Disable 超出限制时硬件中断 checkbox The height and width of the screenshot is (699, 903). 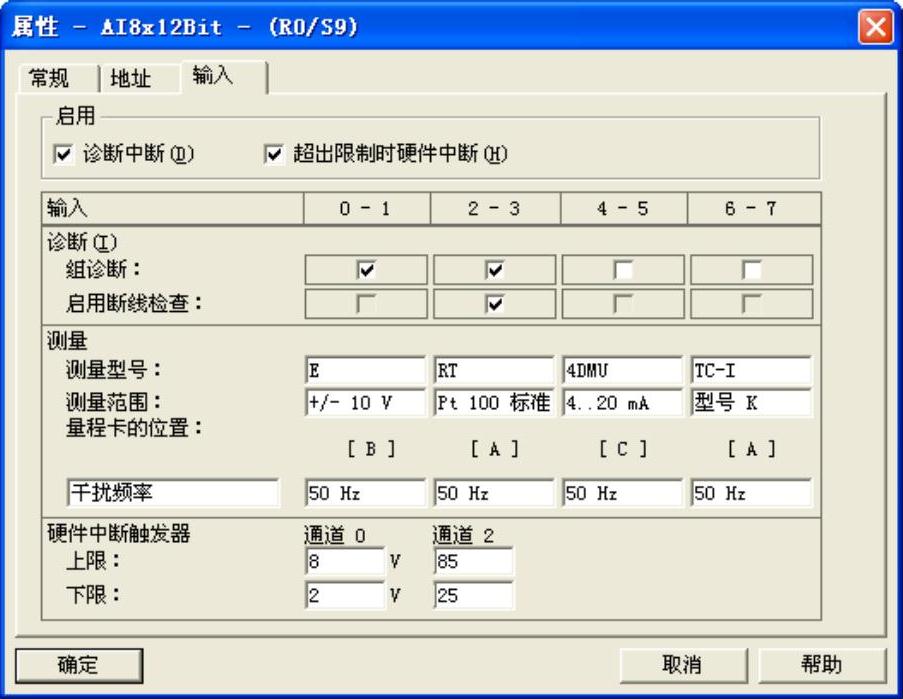point(274,154)
